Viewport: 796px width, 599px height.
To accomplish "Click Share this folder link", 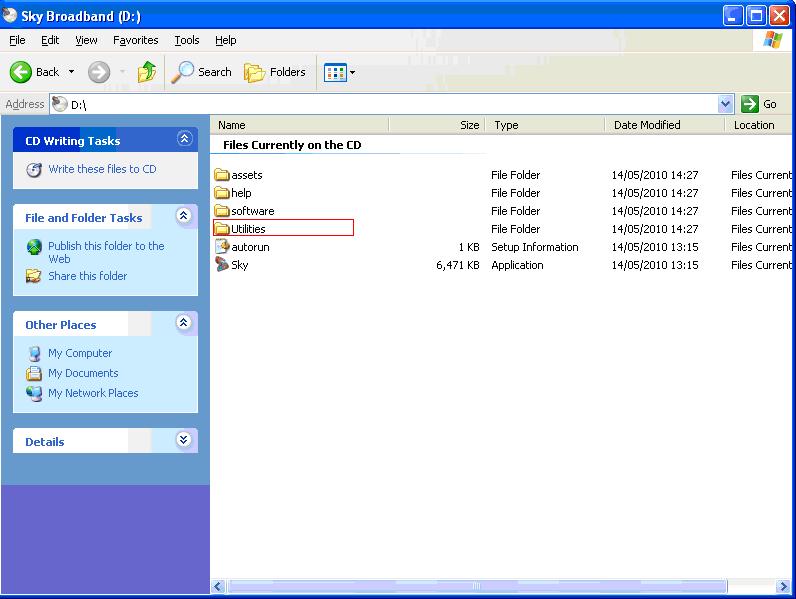I will 87,276.
